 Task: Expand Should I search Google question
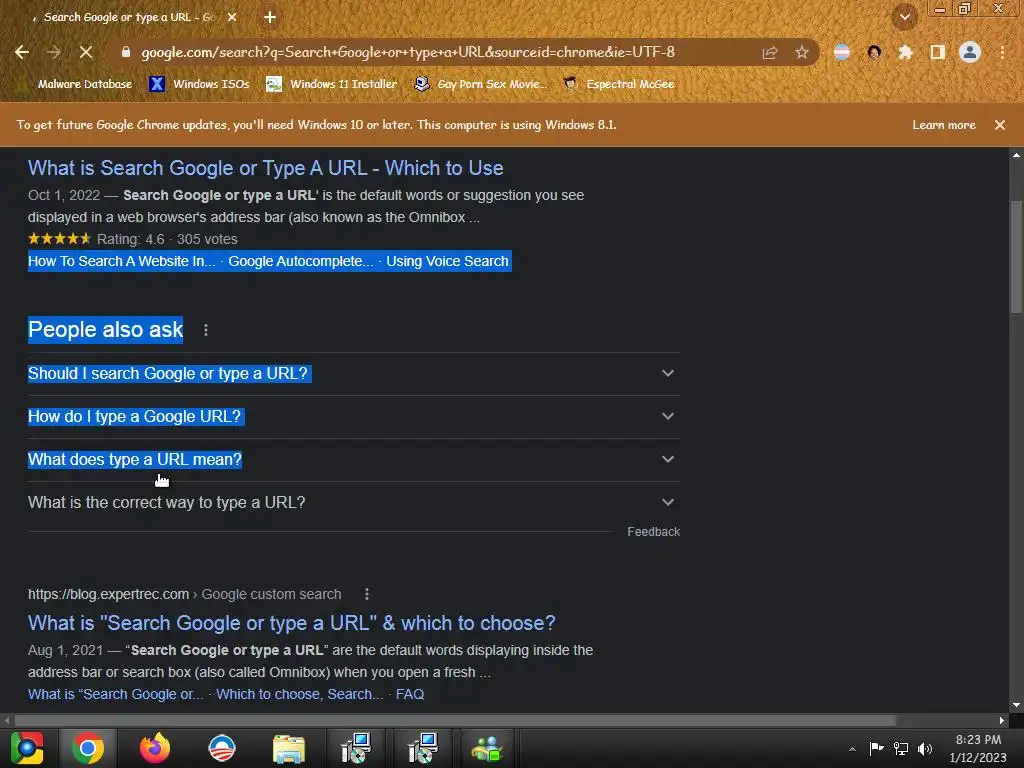click(x=353, y=374)
